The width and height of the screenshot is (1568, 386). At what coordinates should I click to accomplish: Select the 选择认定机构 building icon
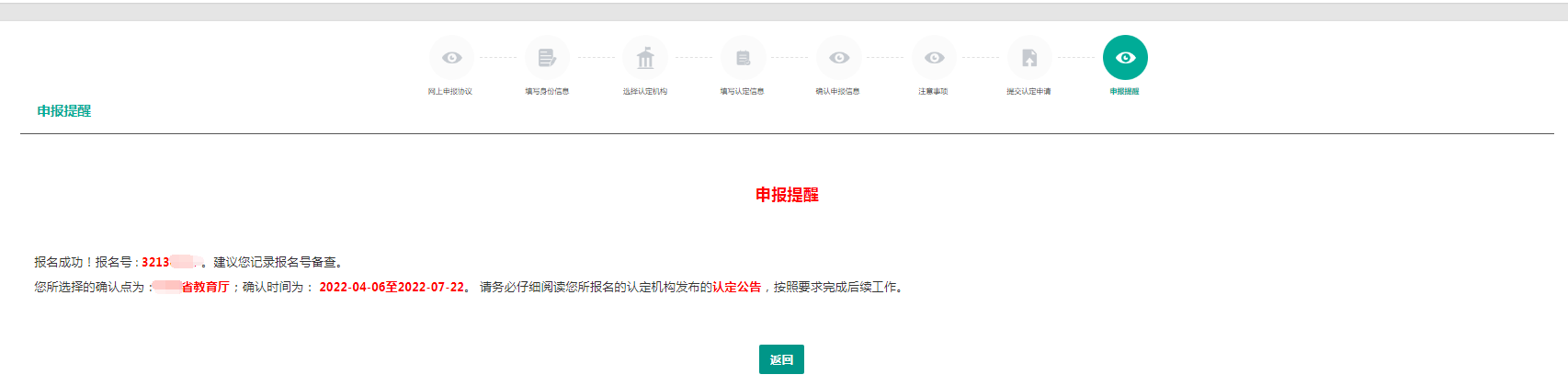point(645,58)
